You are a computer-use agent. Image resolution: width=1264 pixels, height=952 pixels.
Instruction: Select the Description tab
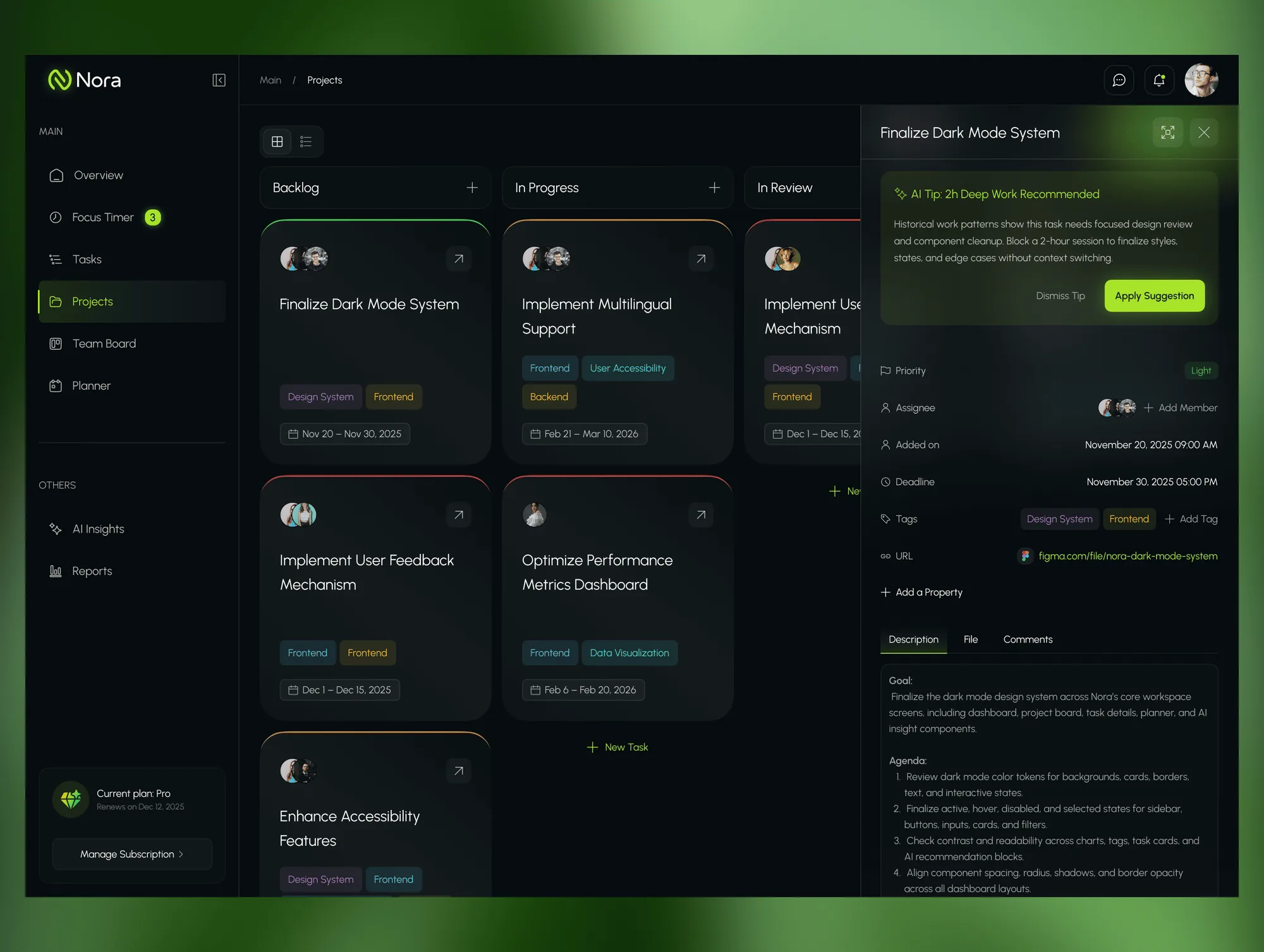[x=913, y=639]
